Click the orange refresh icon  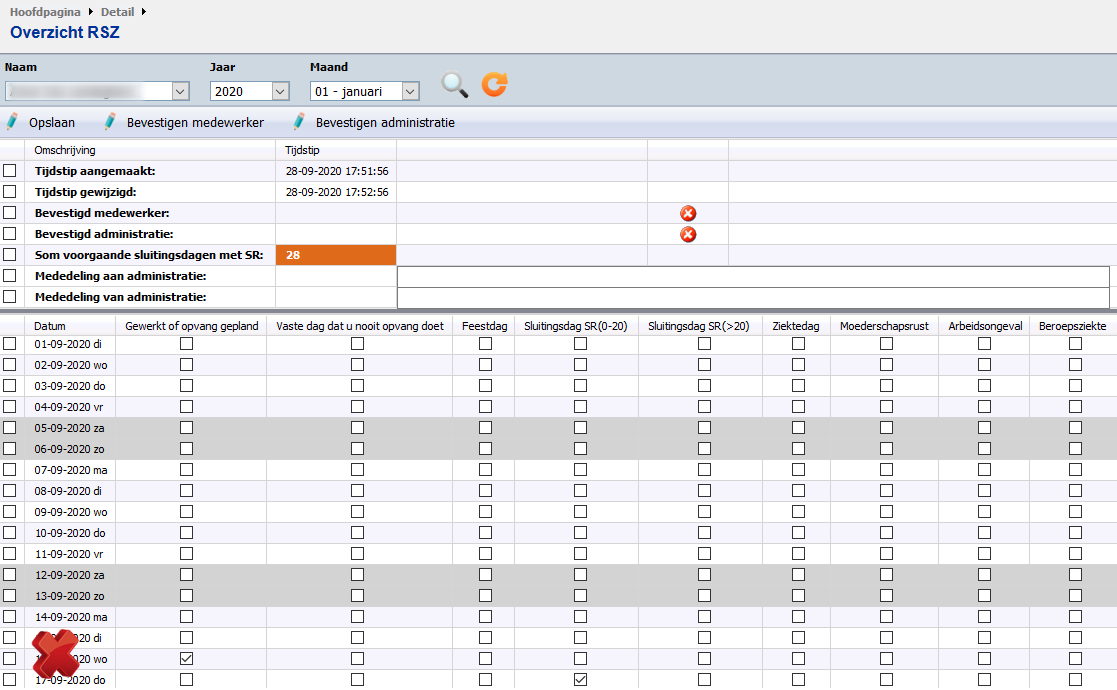(x=494, y=85)
